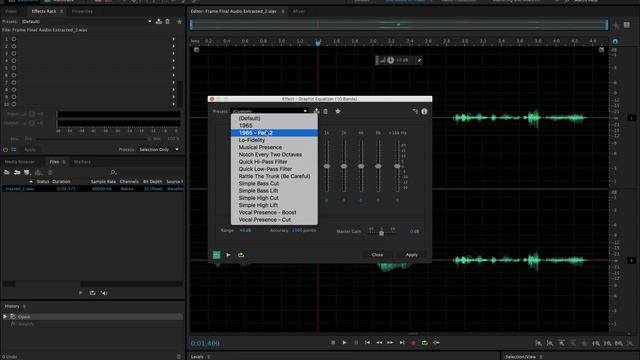Image resolution: width=640 pixels, height=360 pixels.
Task: Click Import File icon in the Files panel
Action: click(x=17, y=172)
